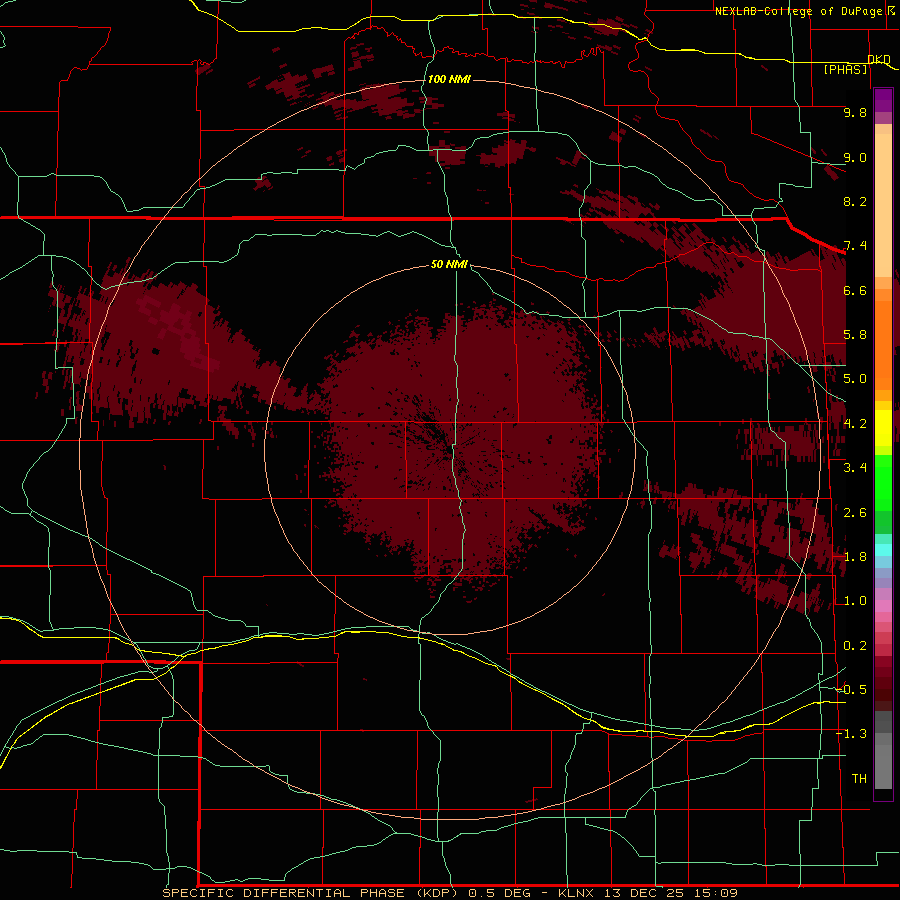The width and height of the screenshot is (900, 900).
Task: Click the 8.2 scale value
Action: tap(855, 201)
